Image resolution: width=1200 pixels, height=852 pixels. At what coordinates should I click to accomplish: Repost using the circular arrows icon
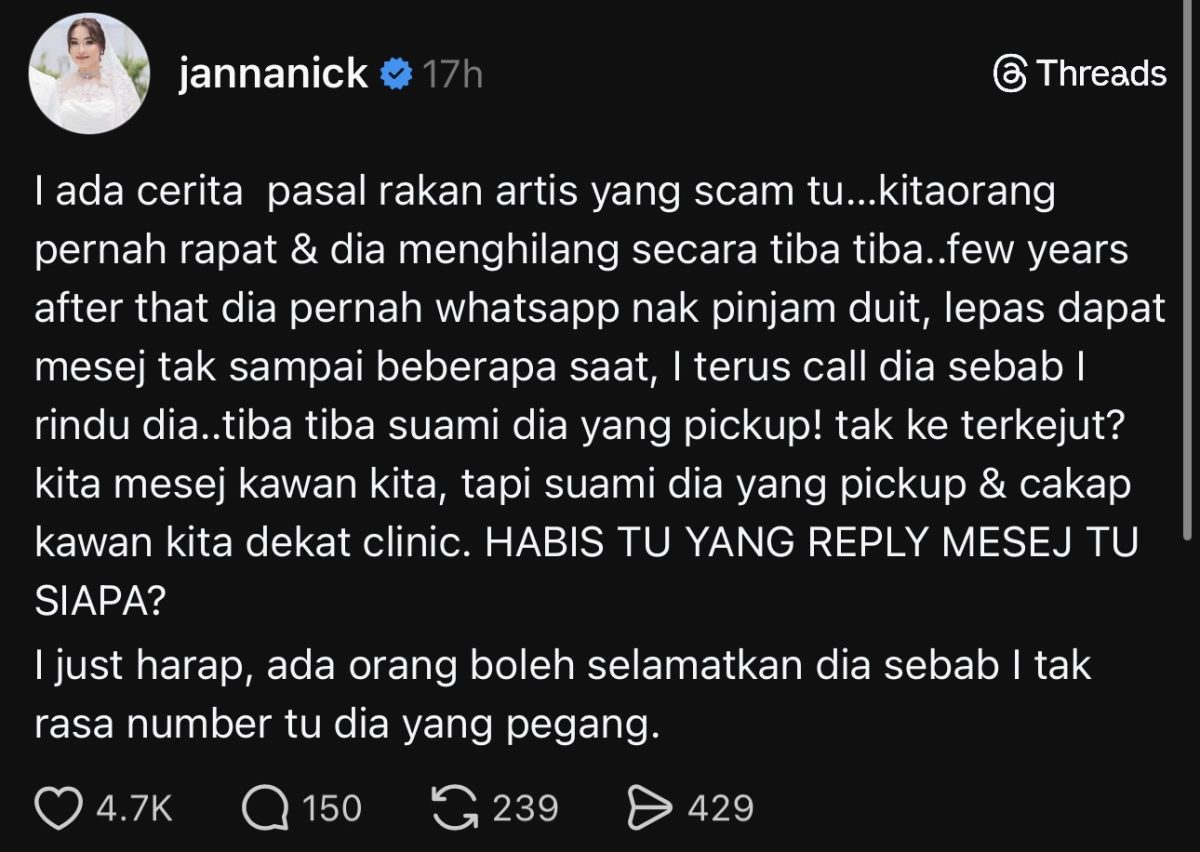tap(454, 808)
